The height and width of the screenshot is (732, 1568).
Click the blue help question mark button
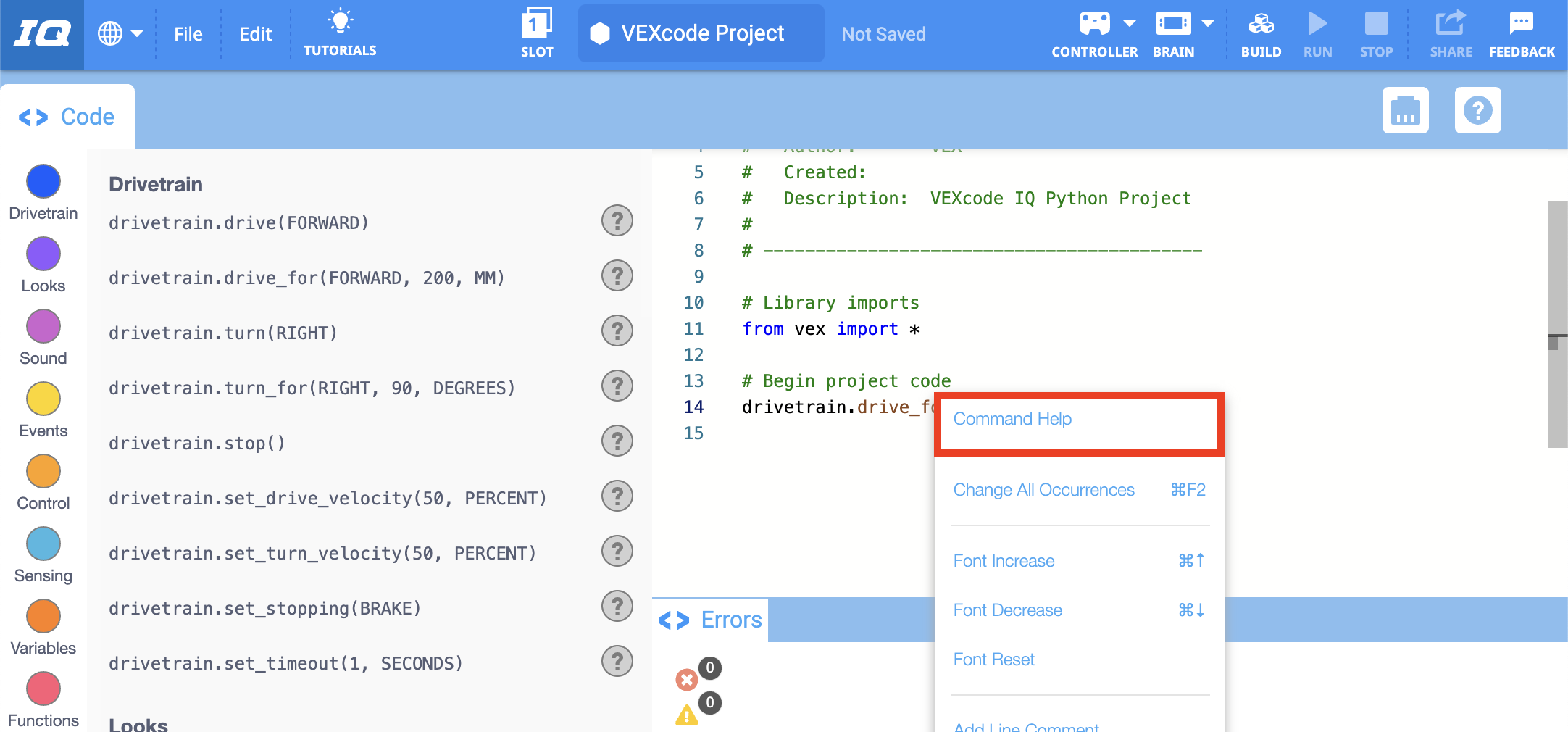(x=1477, y=111)
